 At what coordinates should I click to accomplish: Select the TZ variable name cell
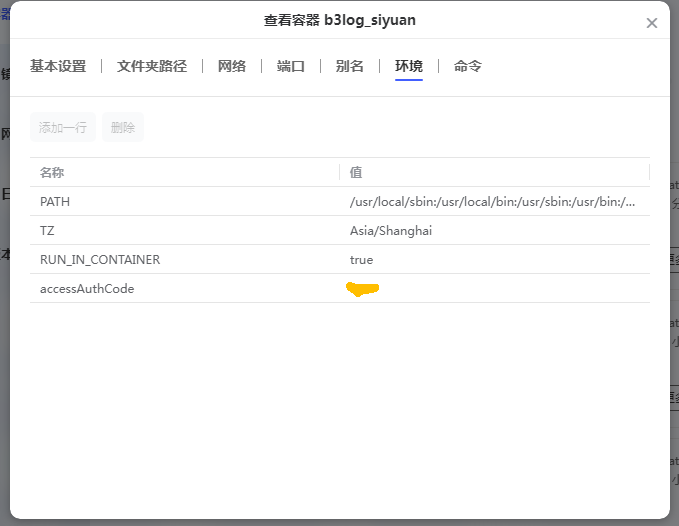[x=184, y=231]
